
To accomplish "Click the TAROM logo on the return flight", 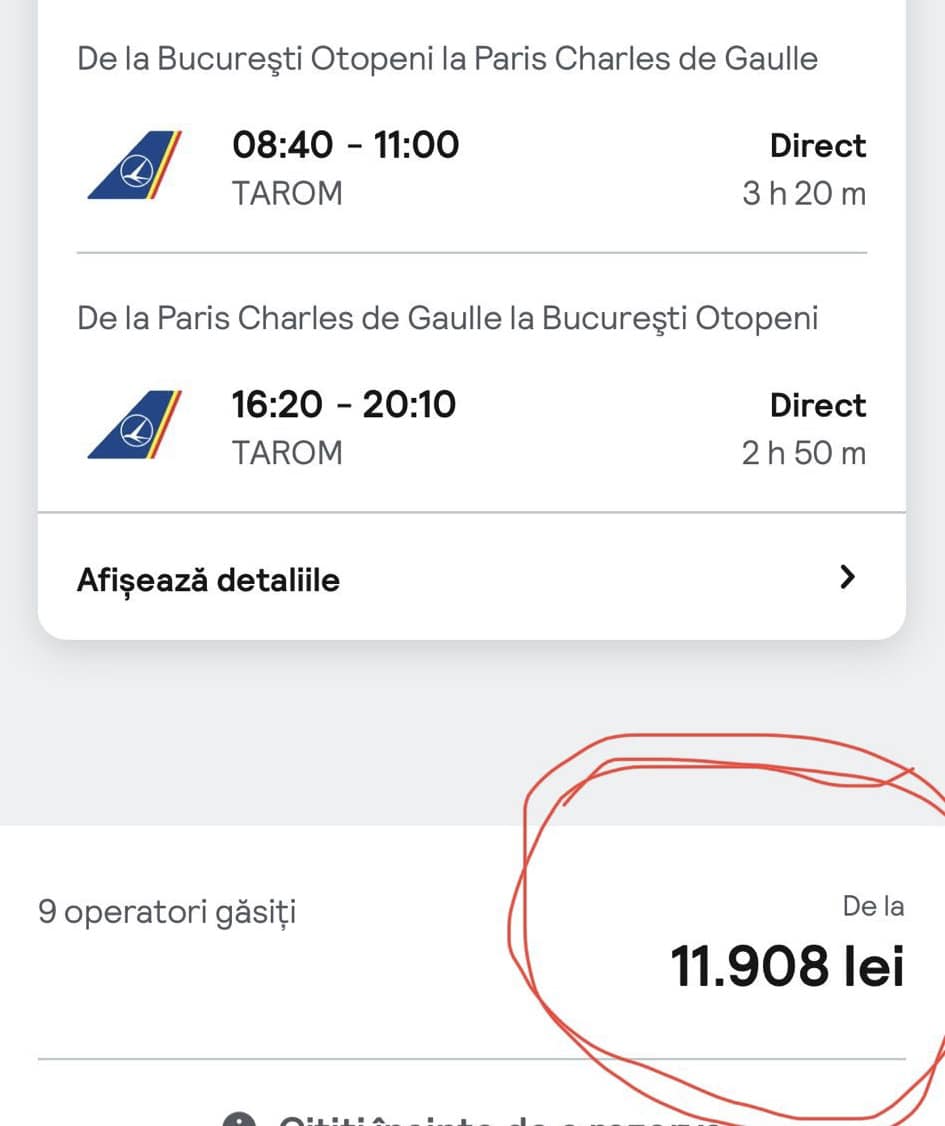I will pyautogui.click(x=136, y=425).
